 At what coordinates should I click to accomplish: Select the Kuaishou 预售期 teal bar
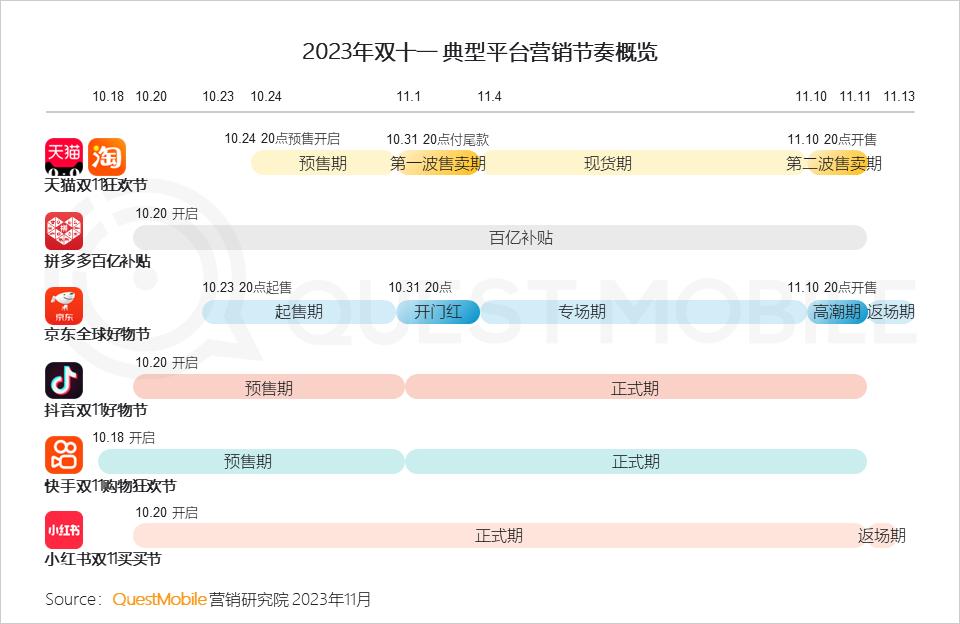tap(251, 461)
